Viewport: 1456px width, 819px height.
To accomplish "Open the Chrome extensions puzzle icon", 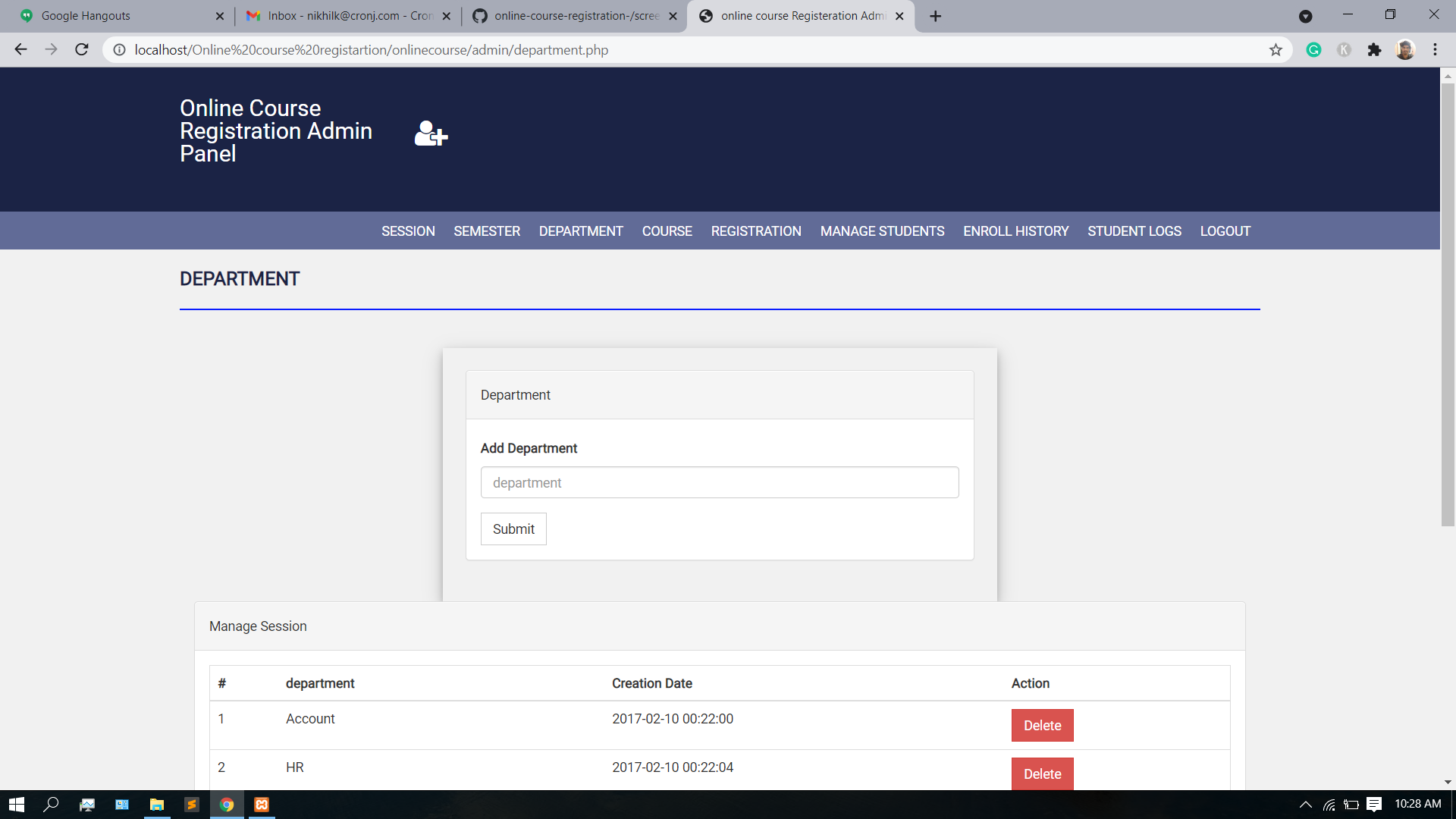I will click(x=1374, y=50).
